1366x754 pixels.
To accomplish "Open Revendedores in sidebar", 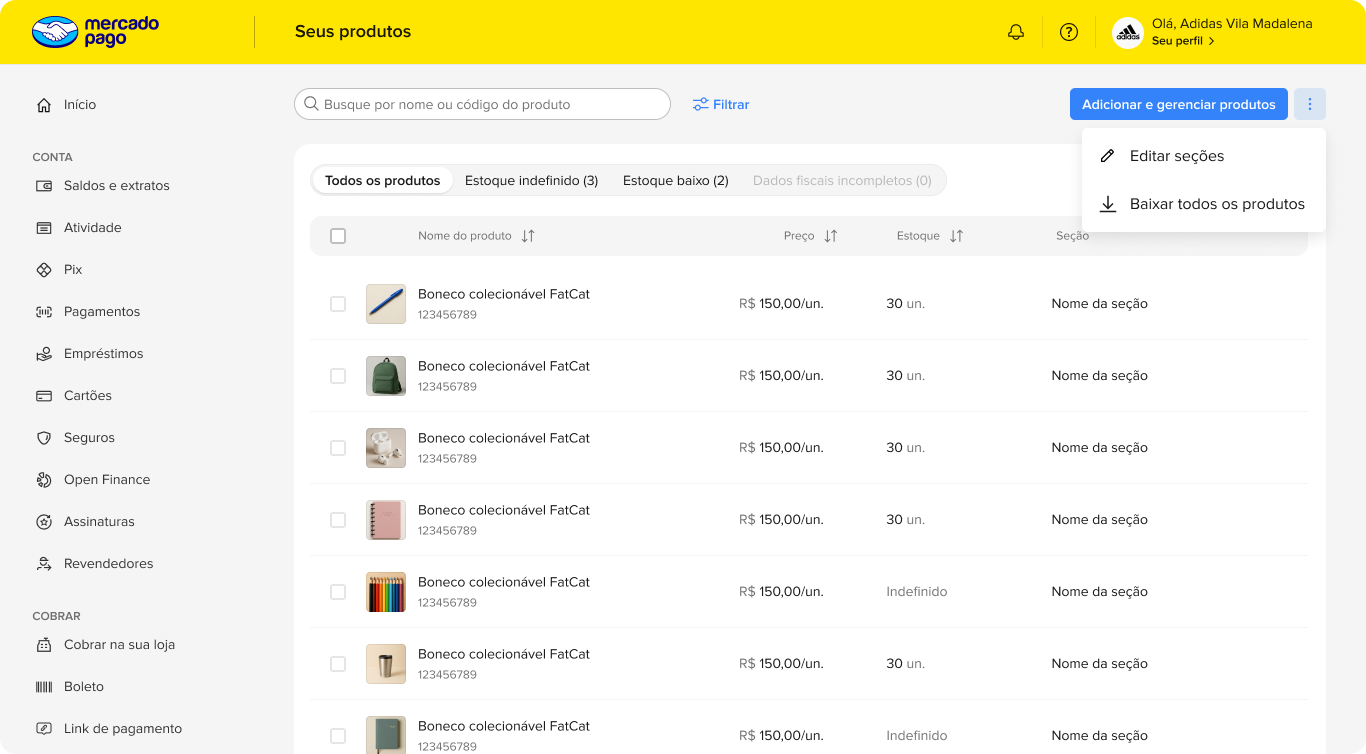I will point(109,564).
